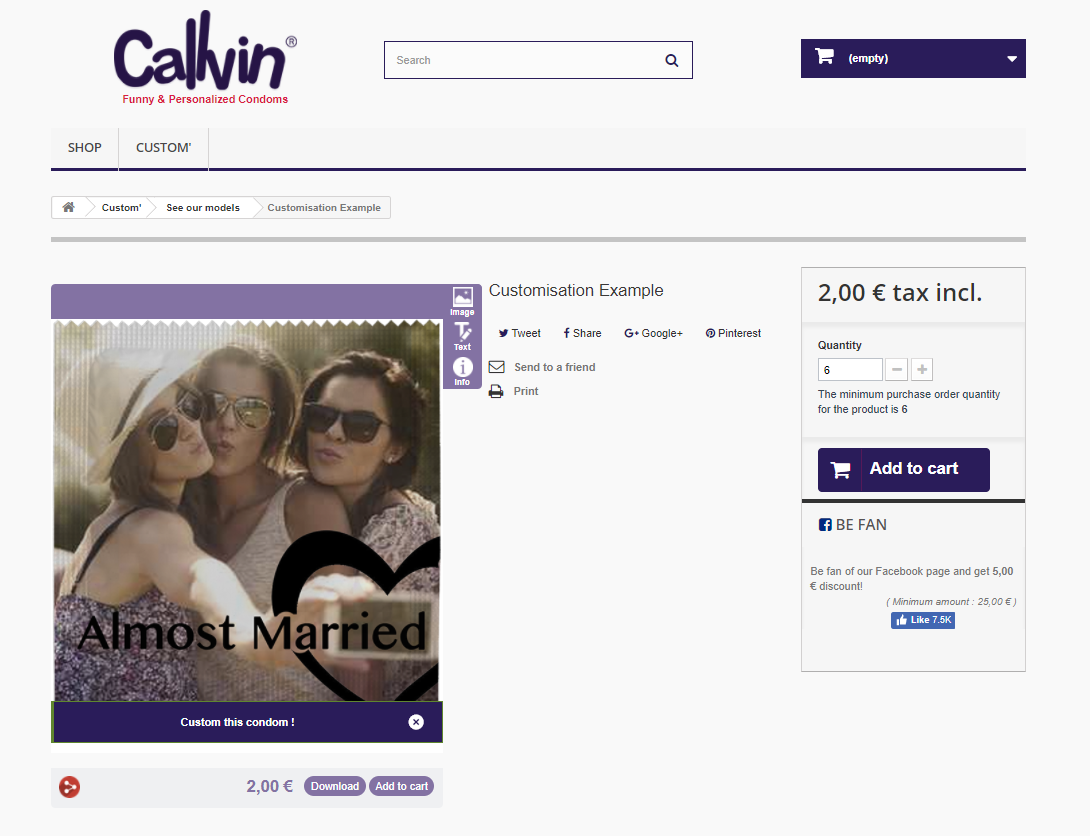Open the SHOP menu
This screenshot has height=836, width=1090.
click(85, 148)
